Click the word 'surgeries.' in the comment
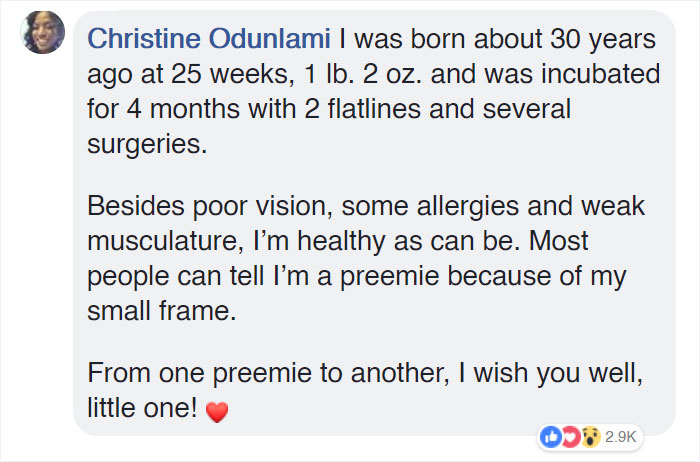The width and height of the screenshot is (700, 462). pos(147,144)
